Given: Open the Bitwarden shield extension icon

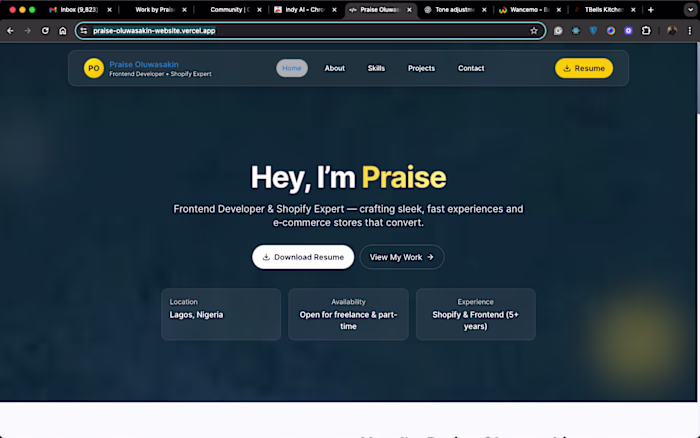Looking at the screenshot, I should point(593,31).
